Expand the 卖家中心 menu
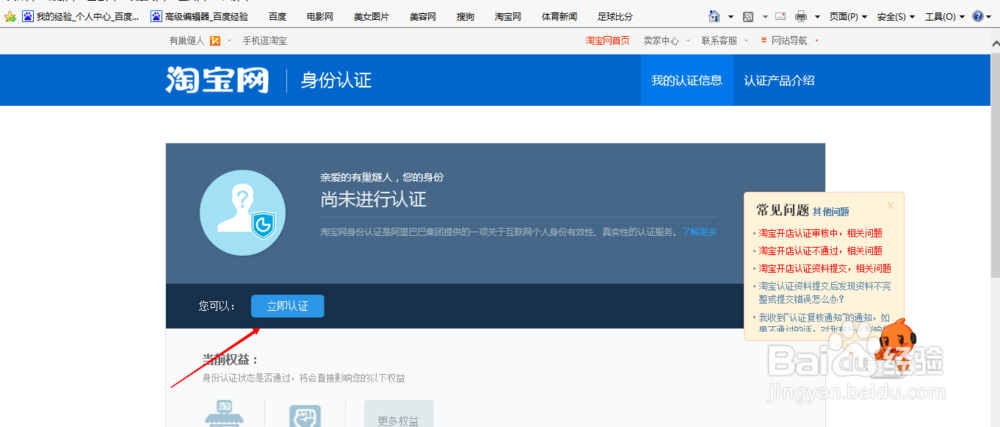The width and height of the screenshot is (1000, 427). click(x=665, y=41)
